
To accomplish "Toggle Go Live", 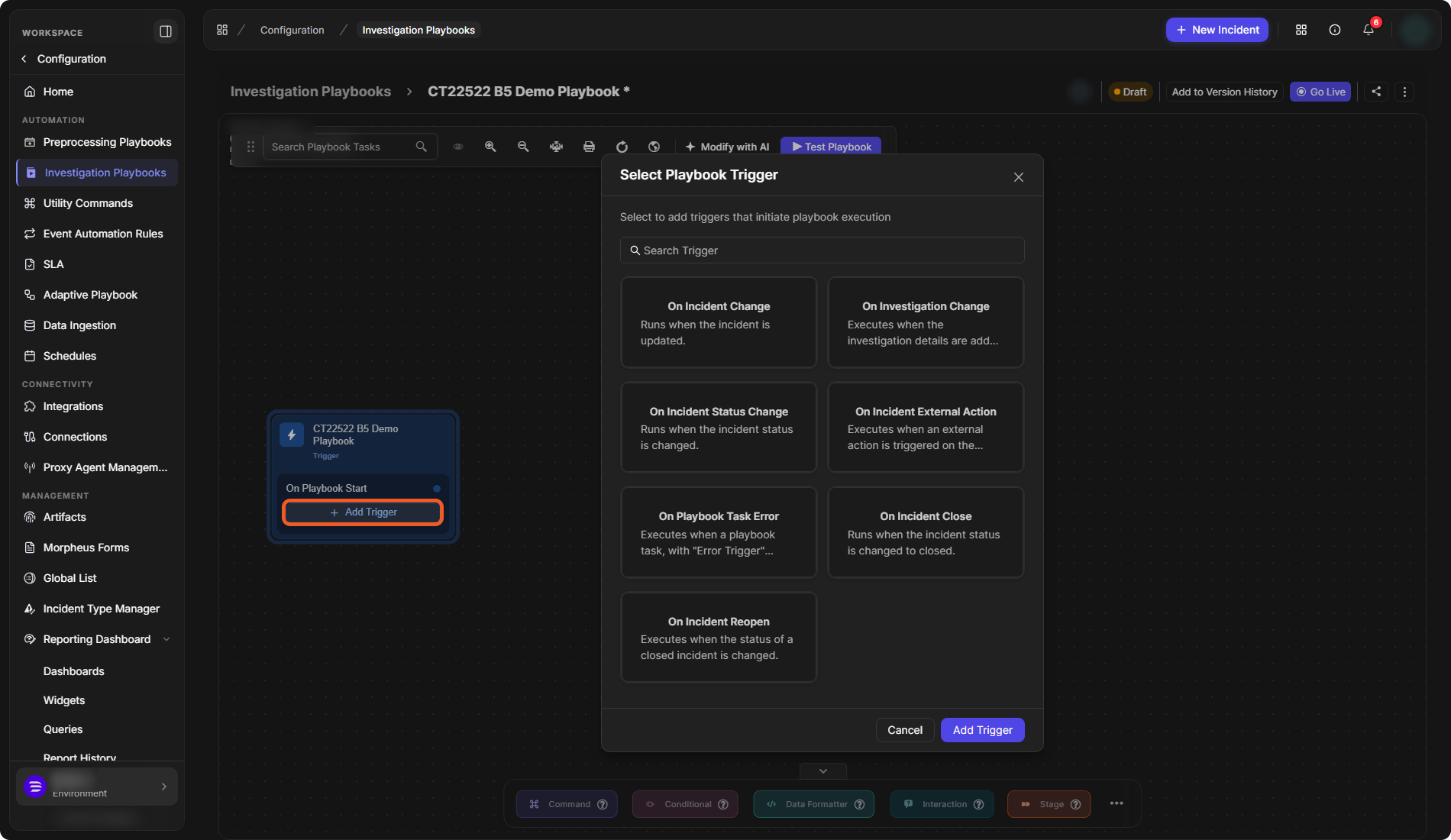I will pyautogui.click(x=1320, y=92).
